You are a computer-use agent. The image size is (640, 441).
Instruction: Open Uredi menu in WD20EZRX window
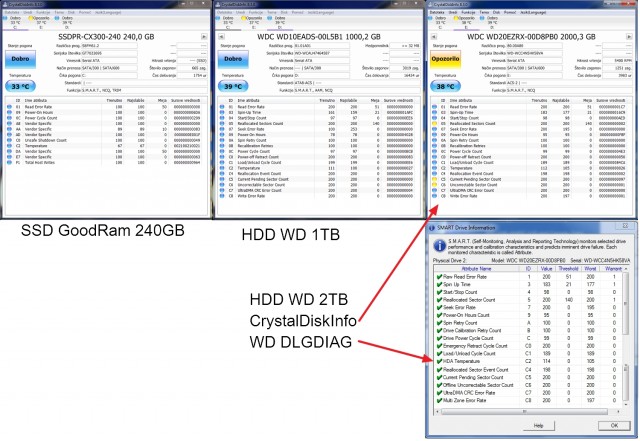[x=453, y=12]
